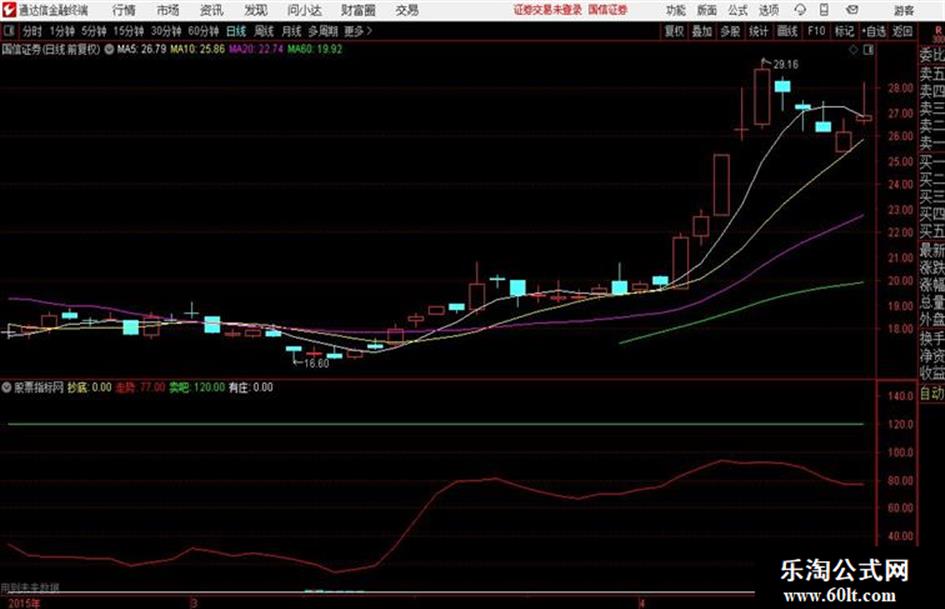Click the 29.16 high price label

pyautogui.click(x=786, y=64)
